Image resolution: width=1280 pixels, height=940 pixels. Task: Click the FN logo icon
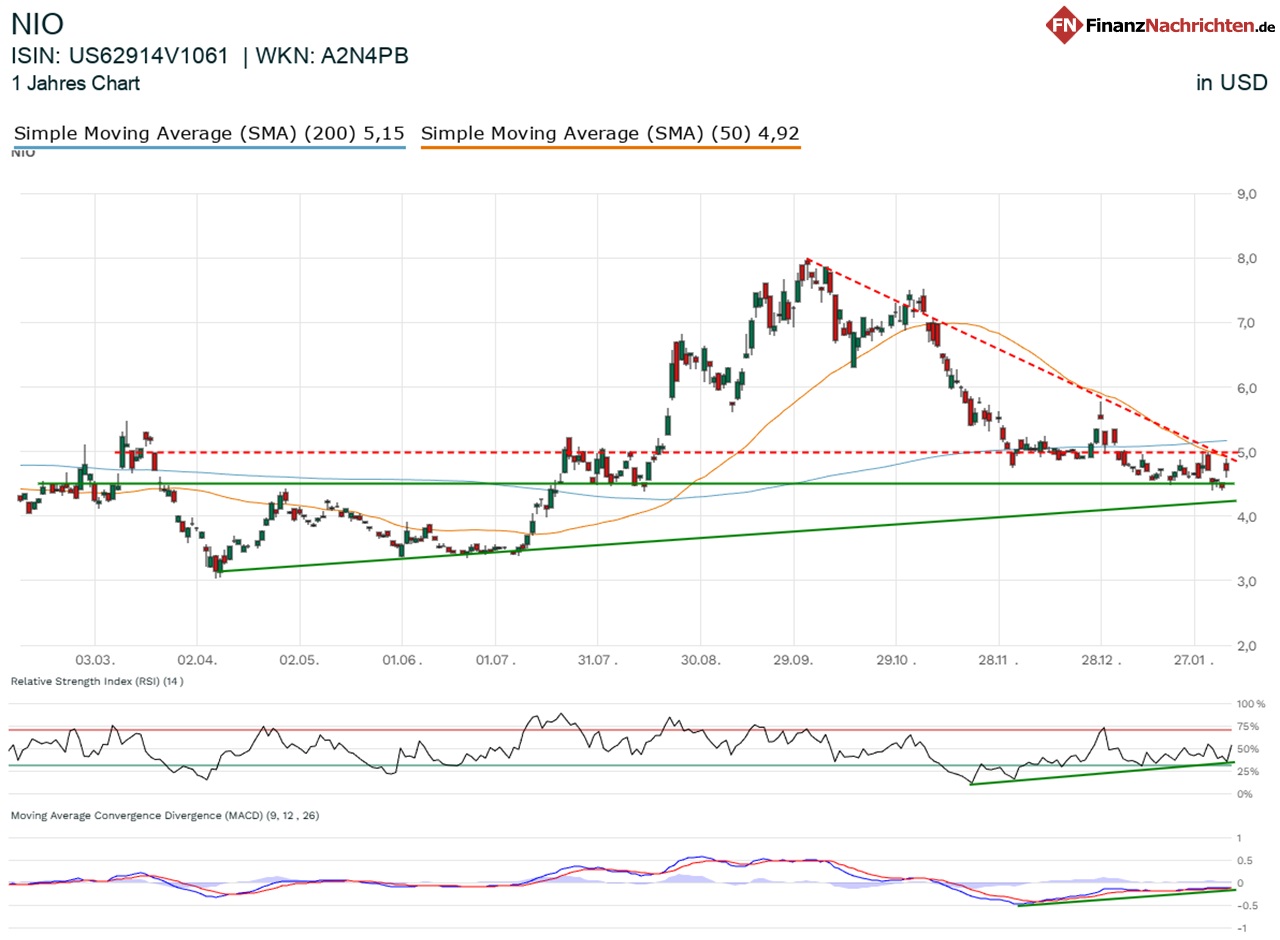click(x=1063, y=25)
